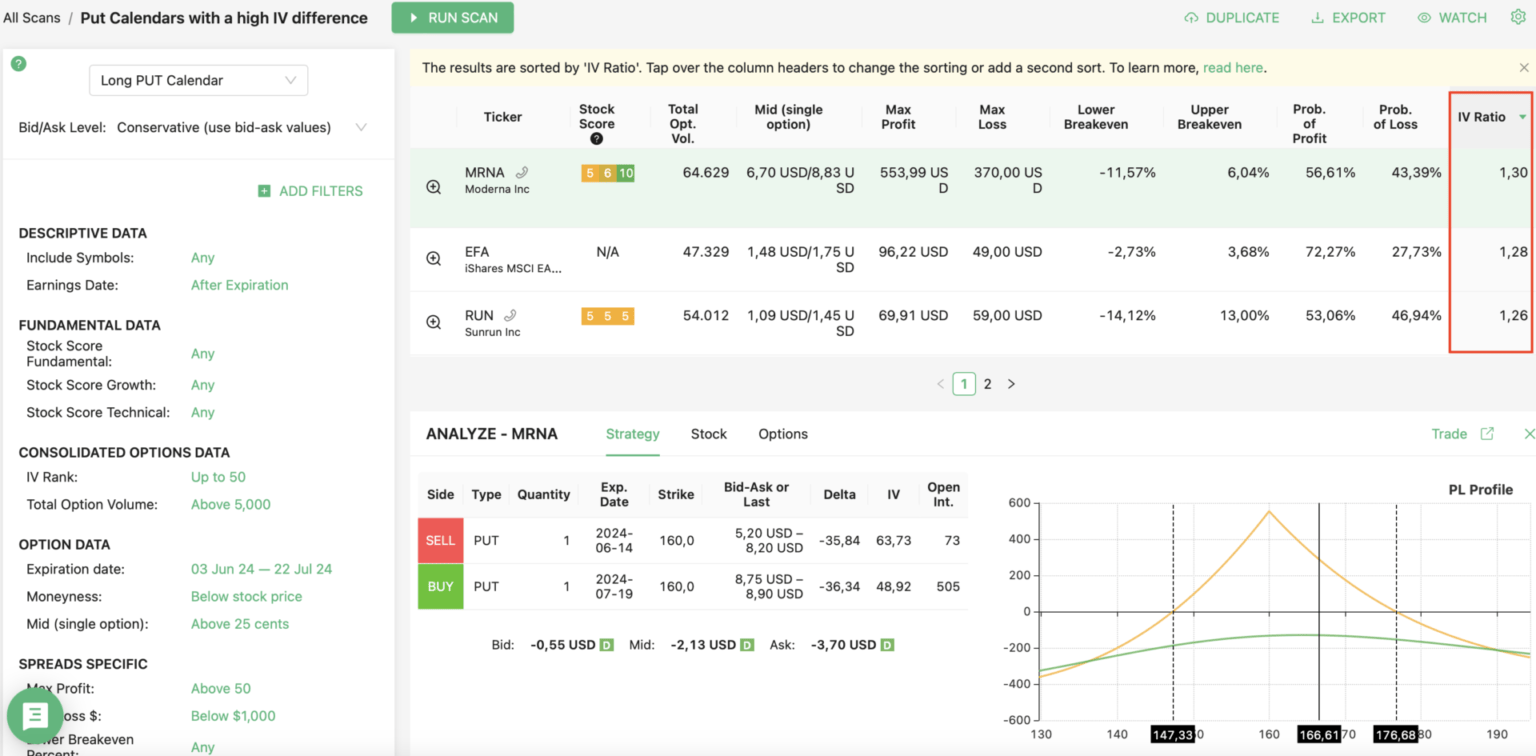Screen dimensions: 1536x756
Task: Open the Long PUT Calendar strategy dropdown
Action: click(198, 80)
